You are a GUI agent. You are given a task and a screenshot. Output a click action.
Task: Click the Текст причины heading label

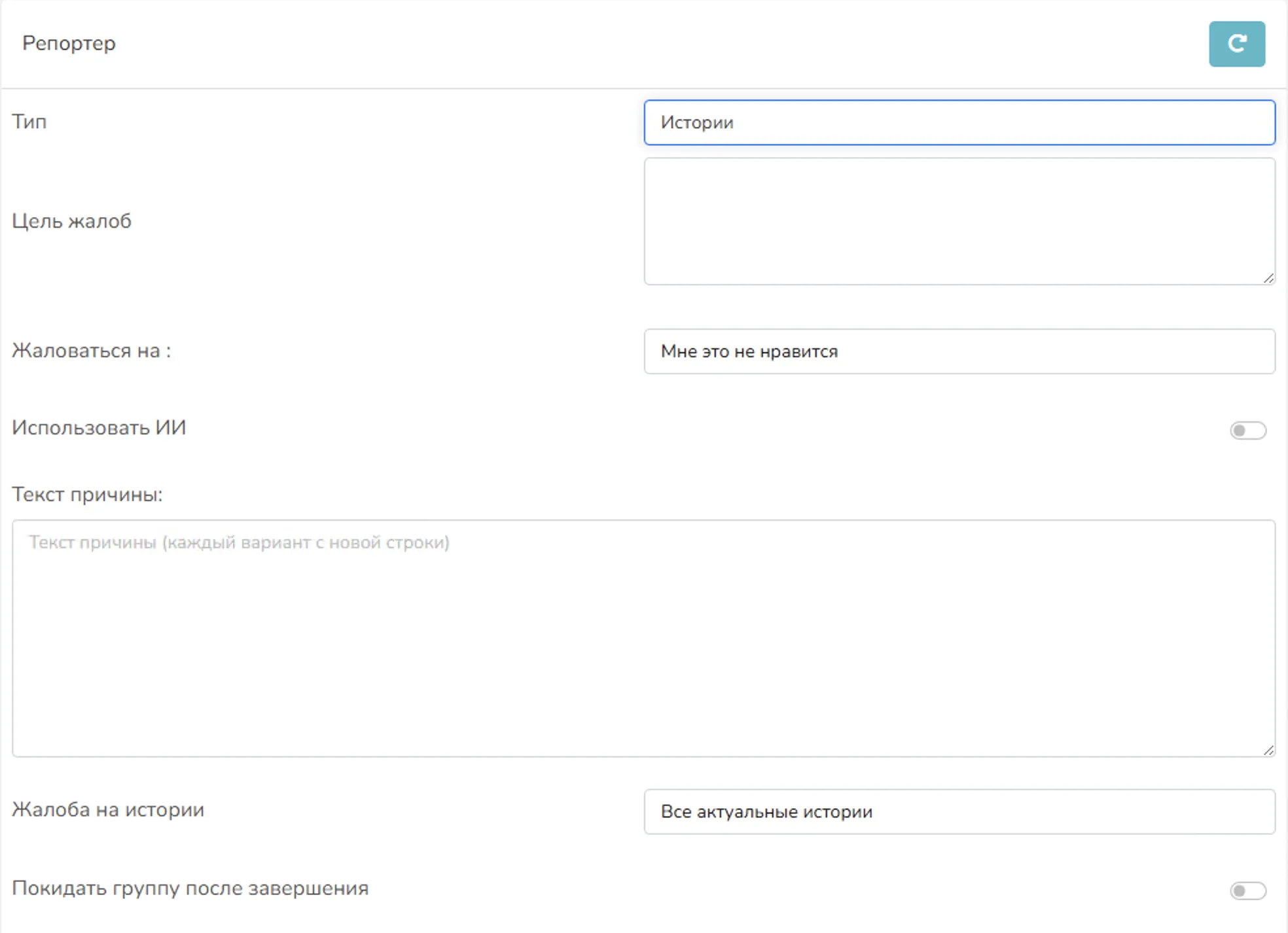(87, 495)
